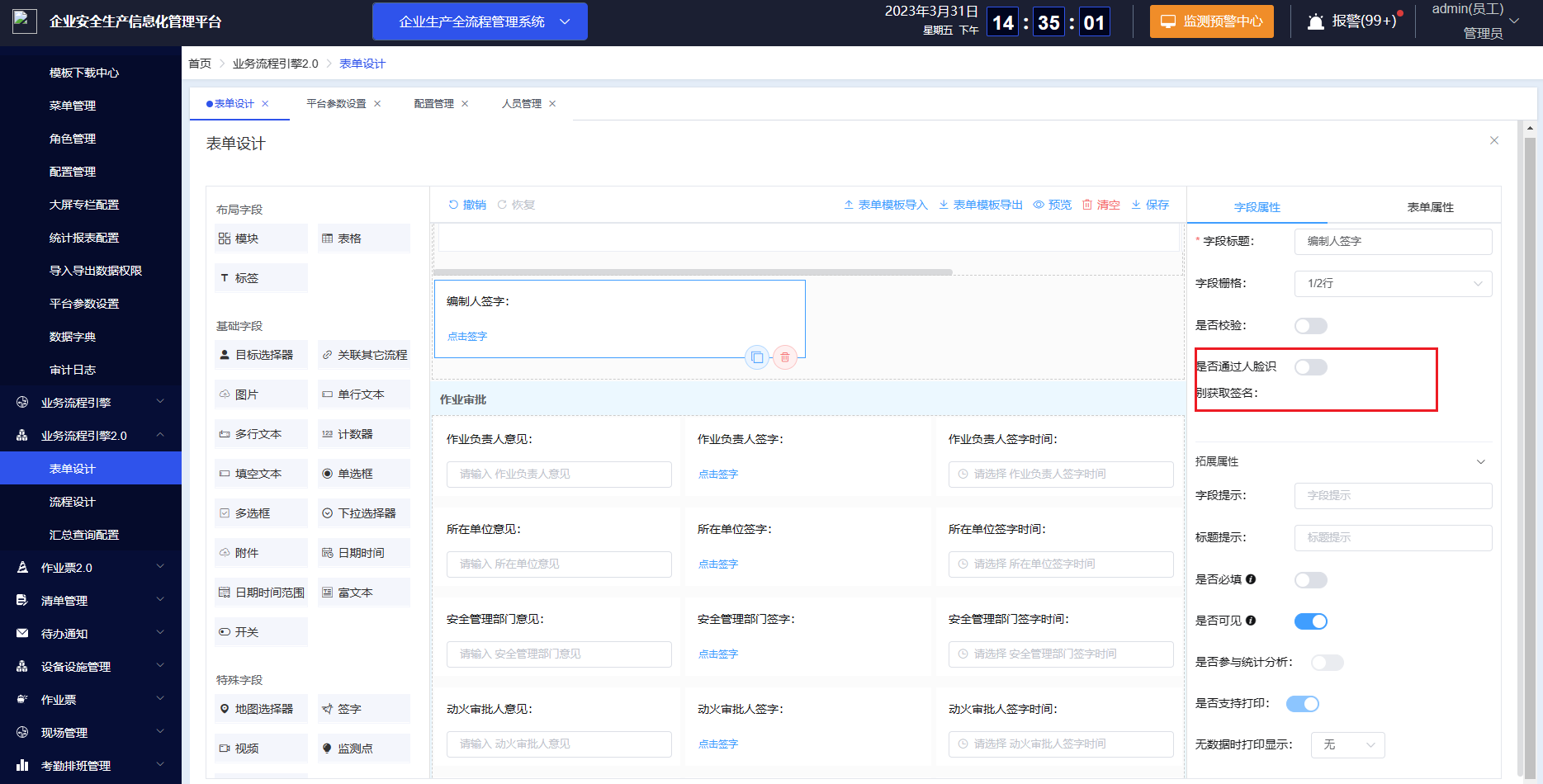Add a 标签 layout field
This screenshot has width=1543, height=784.
[x=261, y=278]
